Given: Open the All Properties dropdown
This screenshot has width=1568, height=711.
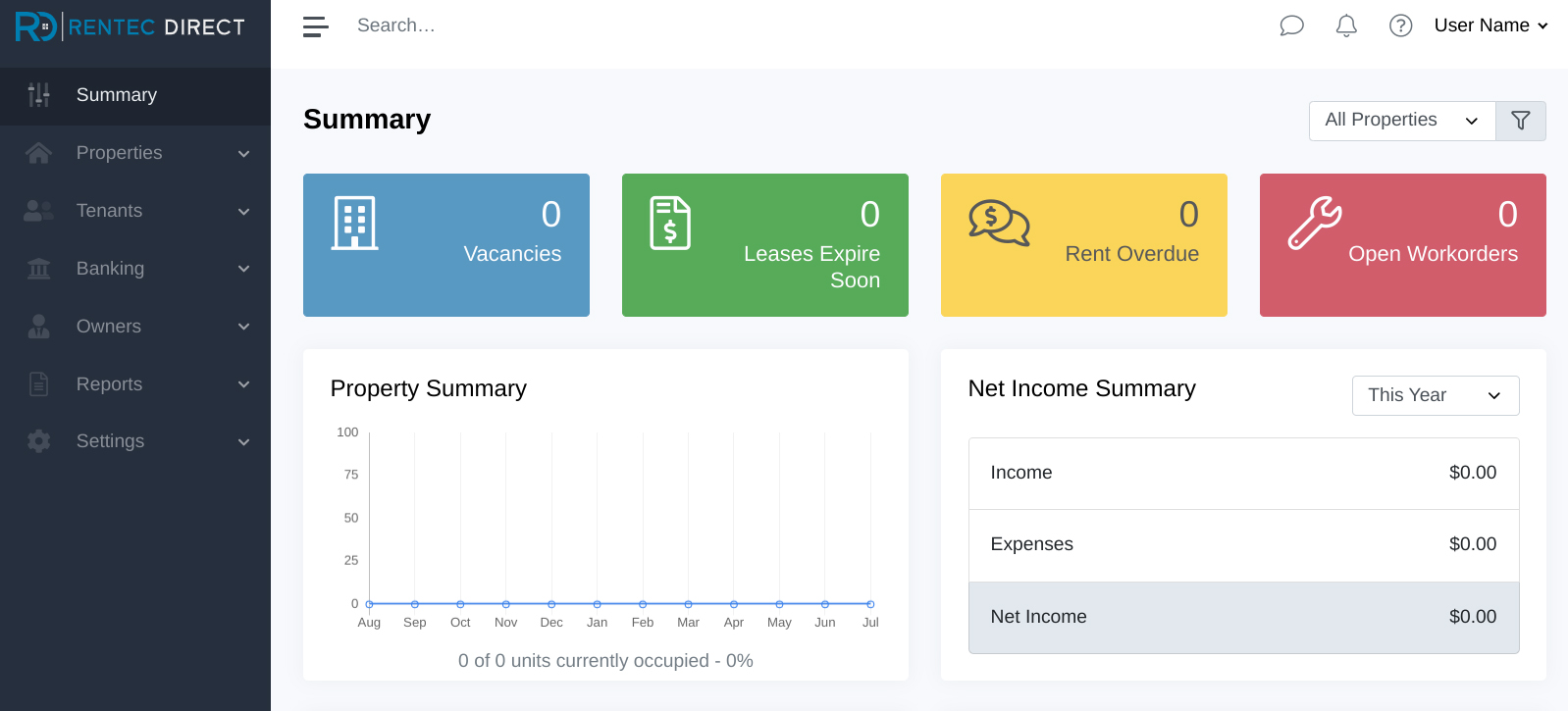Looking at the screenshot, I should (1401, 121).
